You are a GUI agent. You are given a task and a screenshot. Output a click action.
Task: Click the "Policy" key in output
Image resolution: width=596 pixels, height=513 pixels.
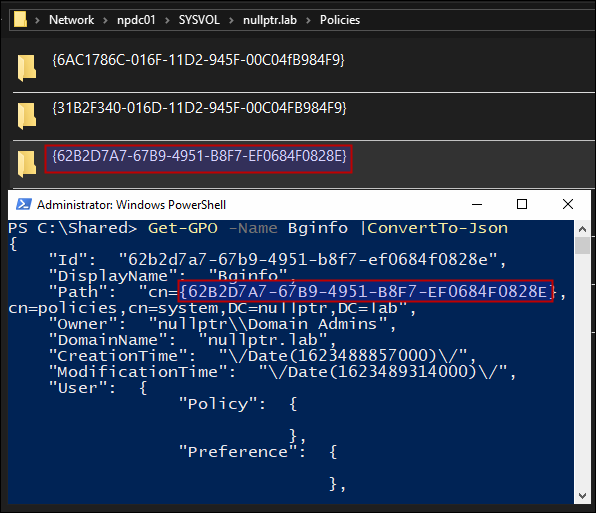(x=218, y=404)
